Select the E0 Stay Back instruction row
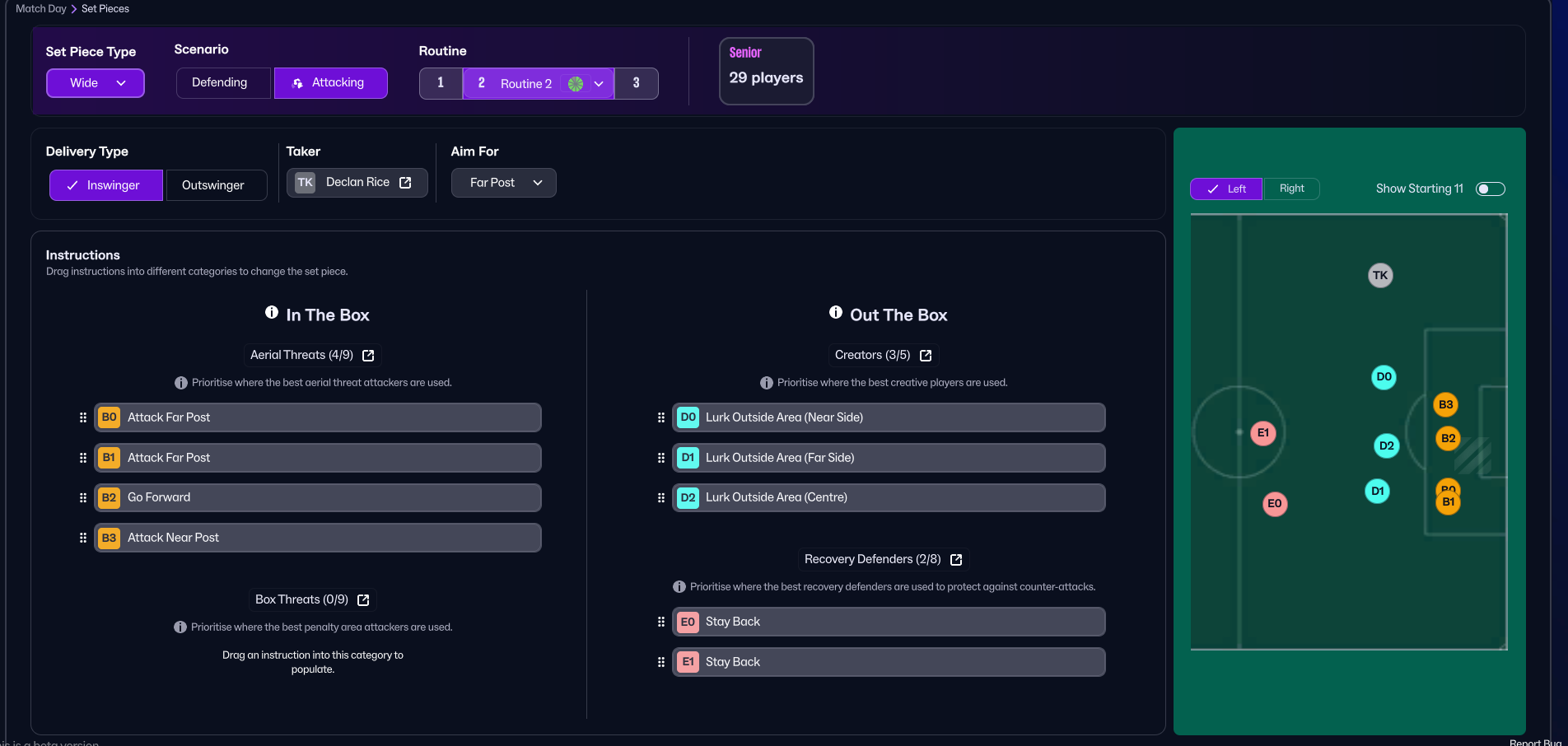 (888, 622)
